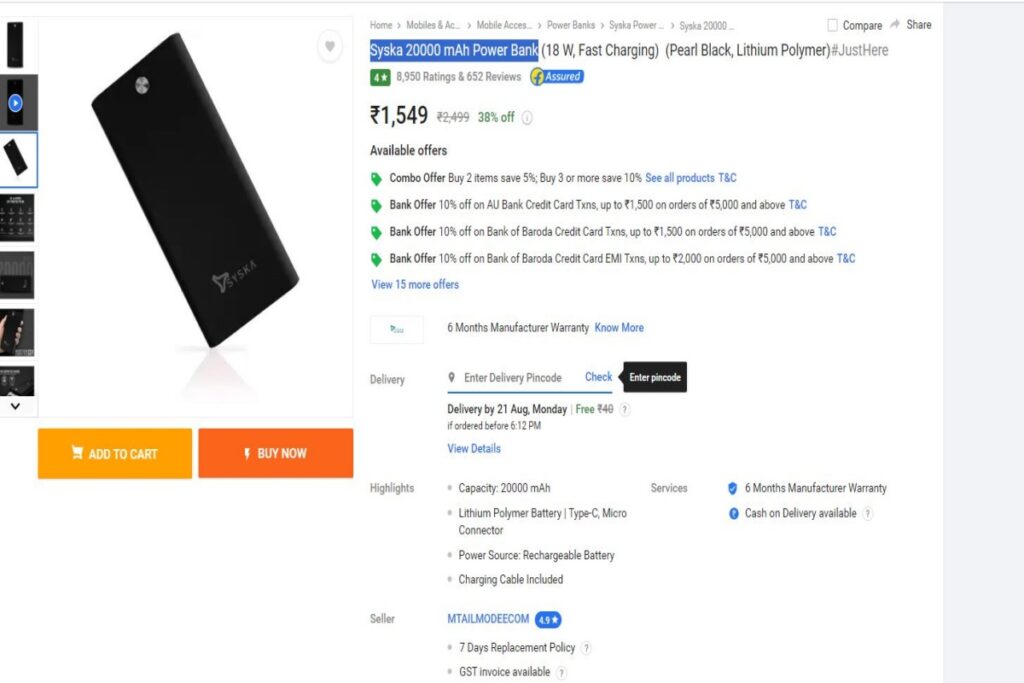Open seller MTAILMODEECOM page
Screen dimensions: 1024x683
[488, 618]
